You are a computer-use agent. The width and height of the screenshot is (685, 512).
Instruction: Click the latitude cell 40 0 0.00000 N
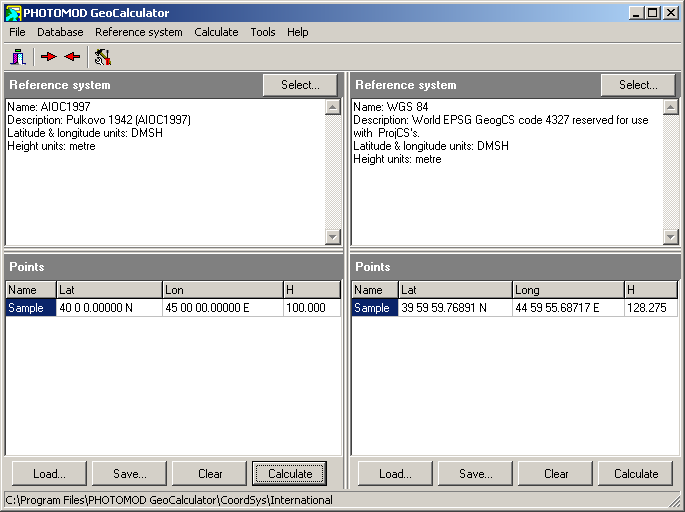pos(109,308)
